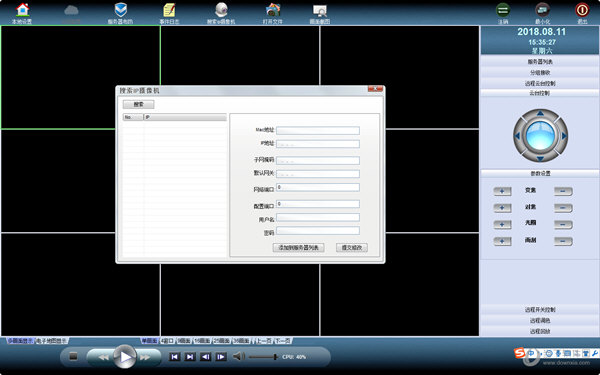Click the 网络端口 network port field

click(x=318, y=188)
